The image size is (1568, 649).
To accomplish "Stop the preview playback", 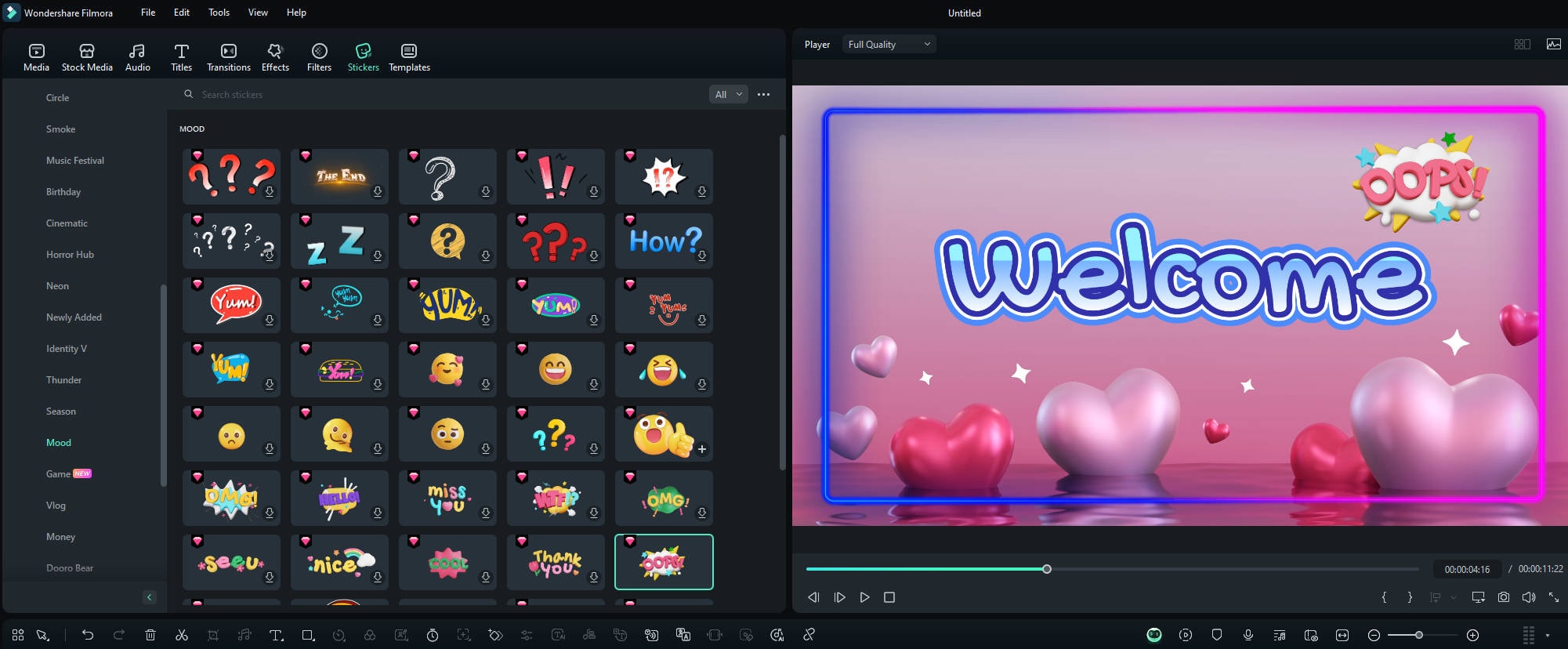I will click(889, 597).
